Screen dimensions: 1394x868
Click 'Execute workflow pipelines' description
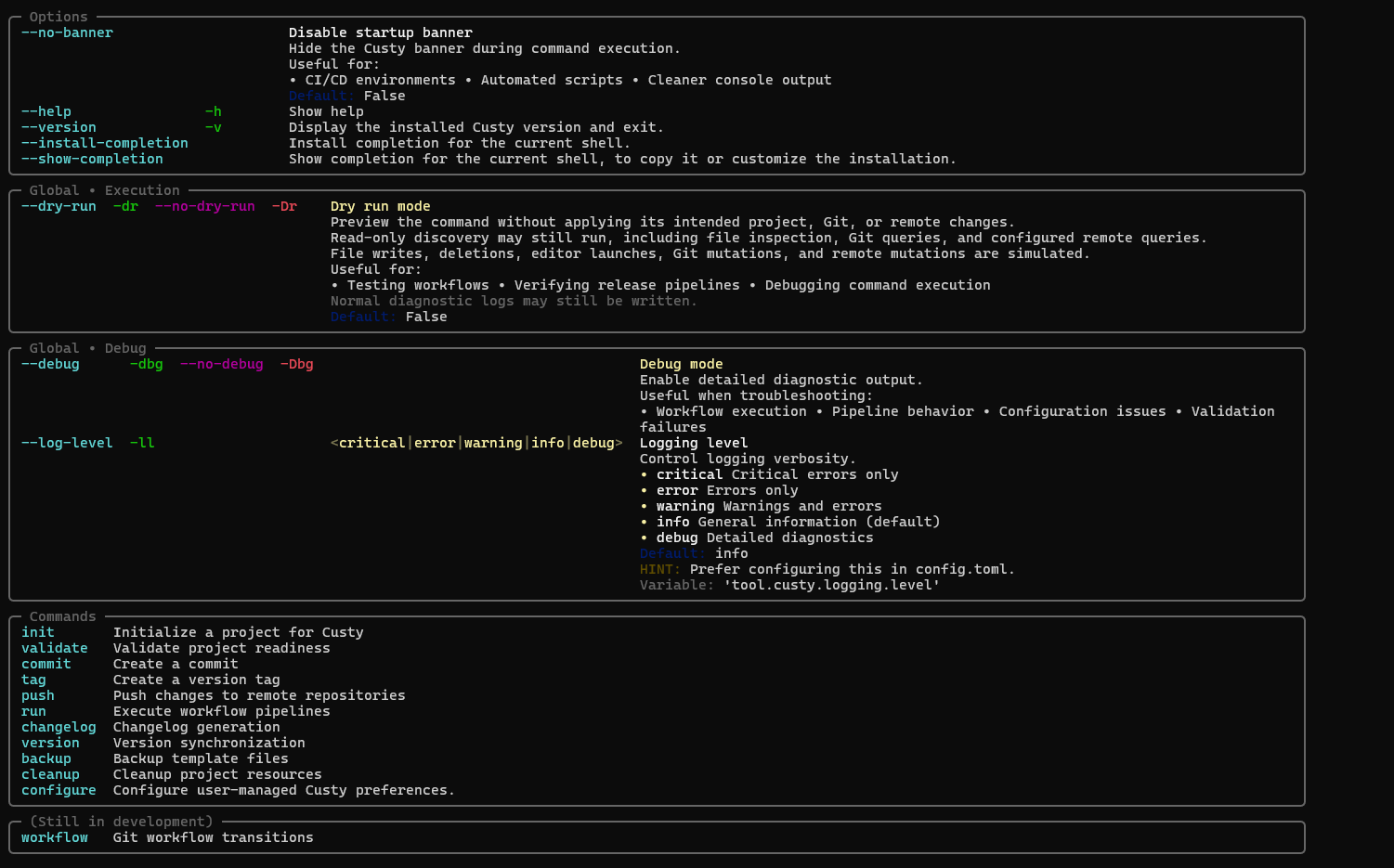(222, 711)
